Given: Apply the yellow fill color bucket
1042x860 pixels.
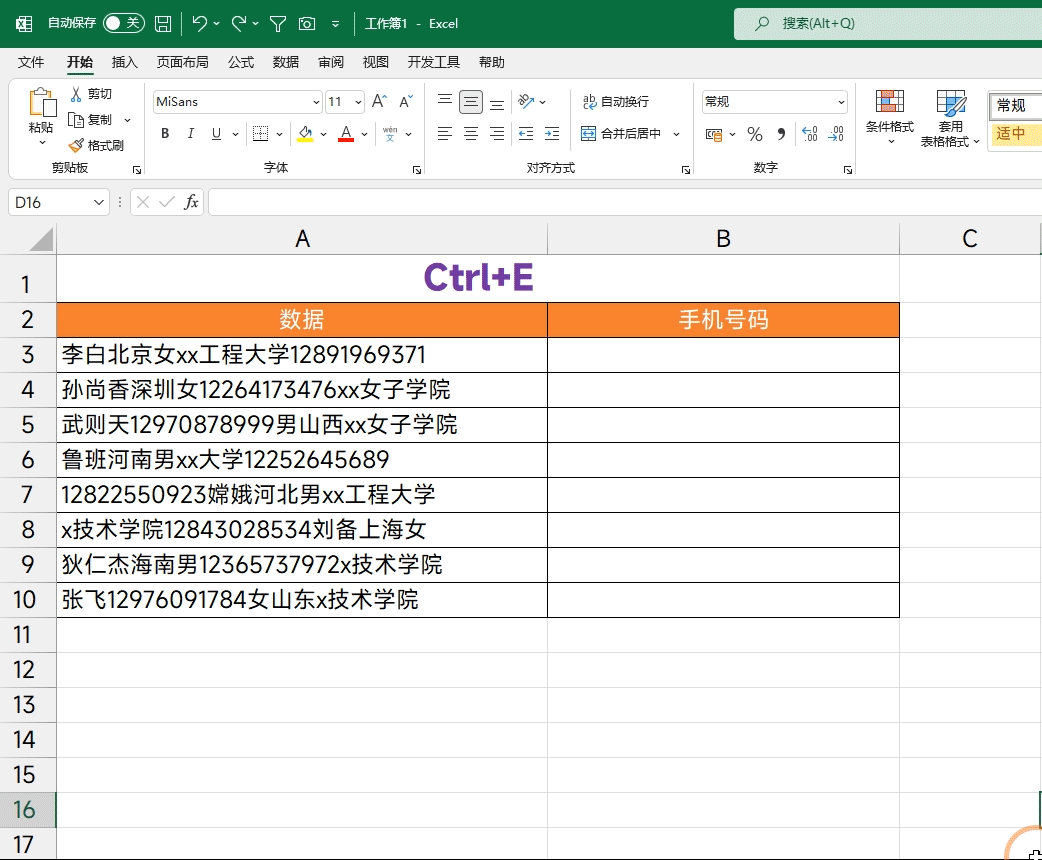Looking at the screenshot, I should [x=305, y=134].
